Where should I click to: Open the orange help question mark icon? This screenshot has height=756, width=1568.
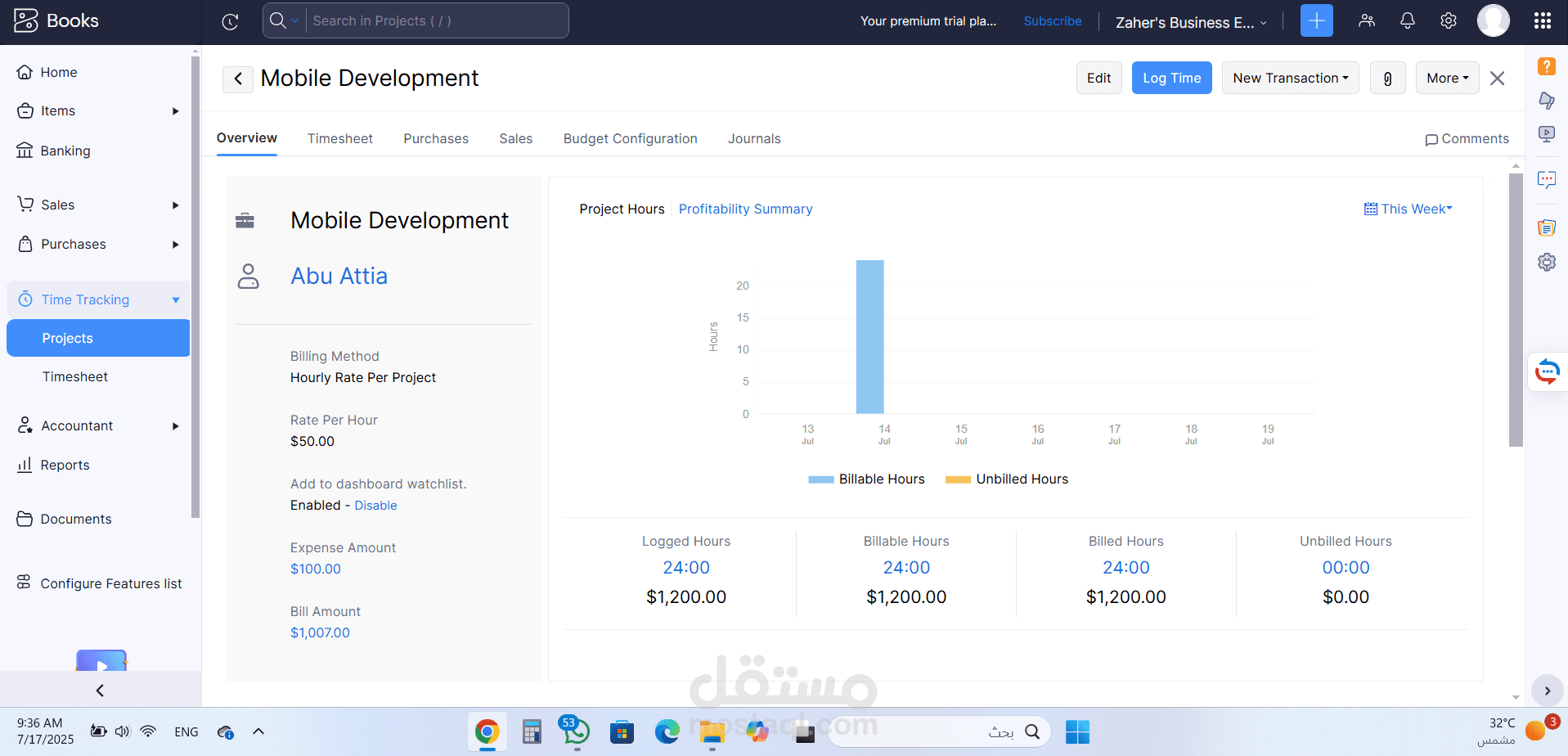coord(1546,66)
